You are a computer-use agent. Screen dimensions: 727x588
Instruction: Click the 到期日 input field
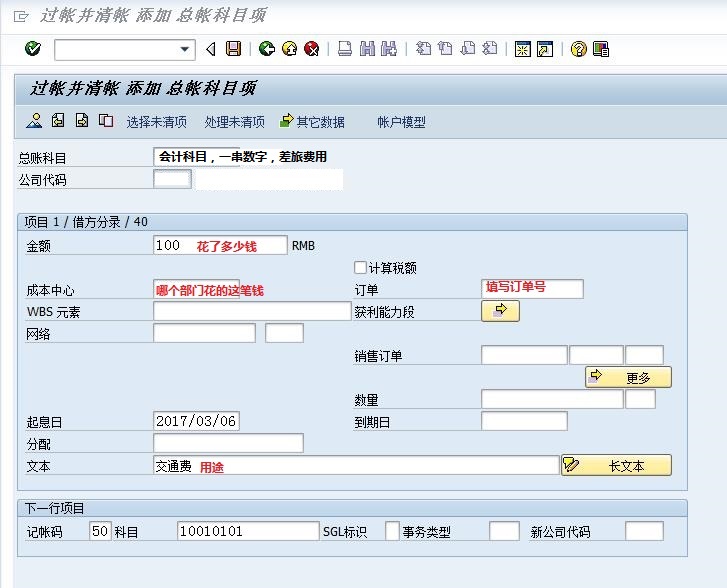pyautogui.click(x=524, y=421)
